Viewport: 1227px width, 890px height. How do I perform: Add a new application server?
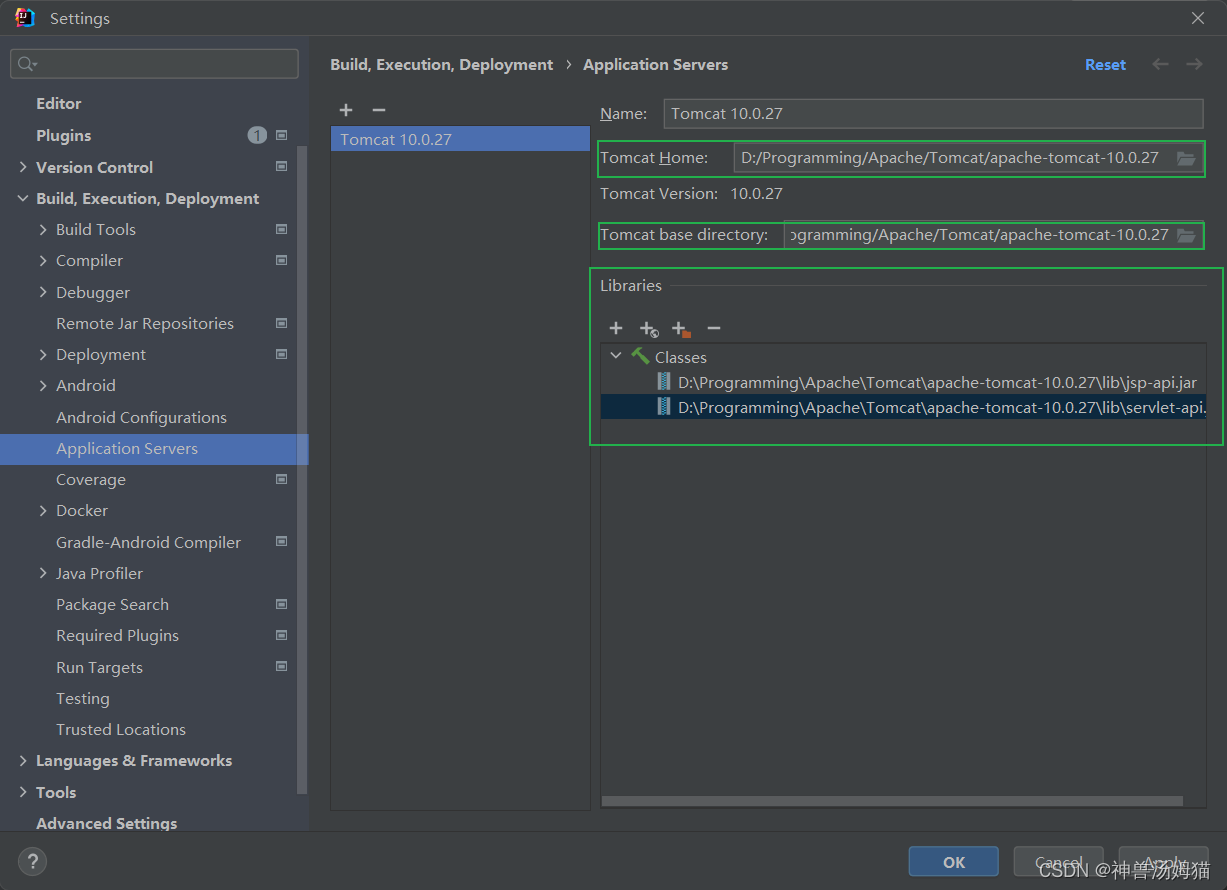tap(346, 110)
